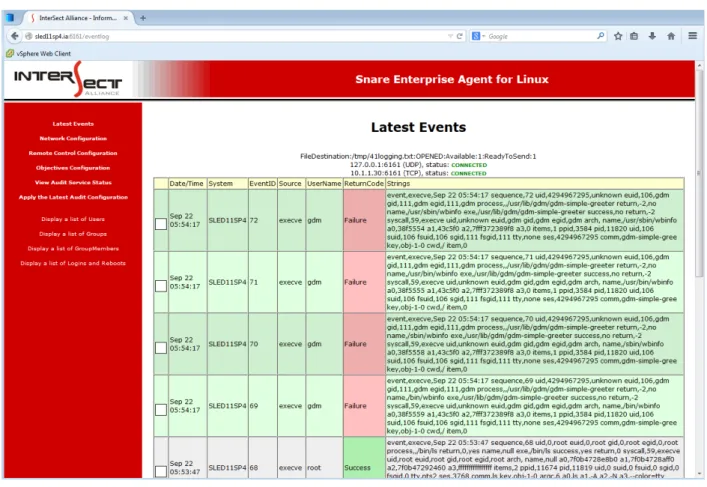Open Latest Events in the sidebar

[73, 124]
